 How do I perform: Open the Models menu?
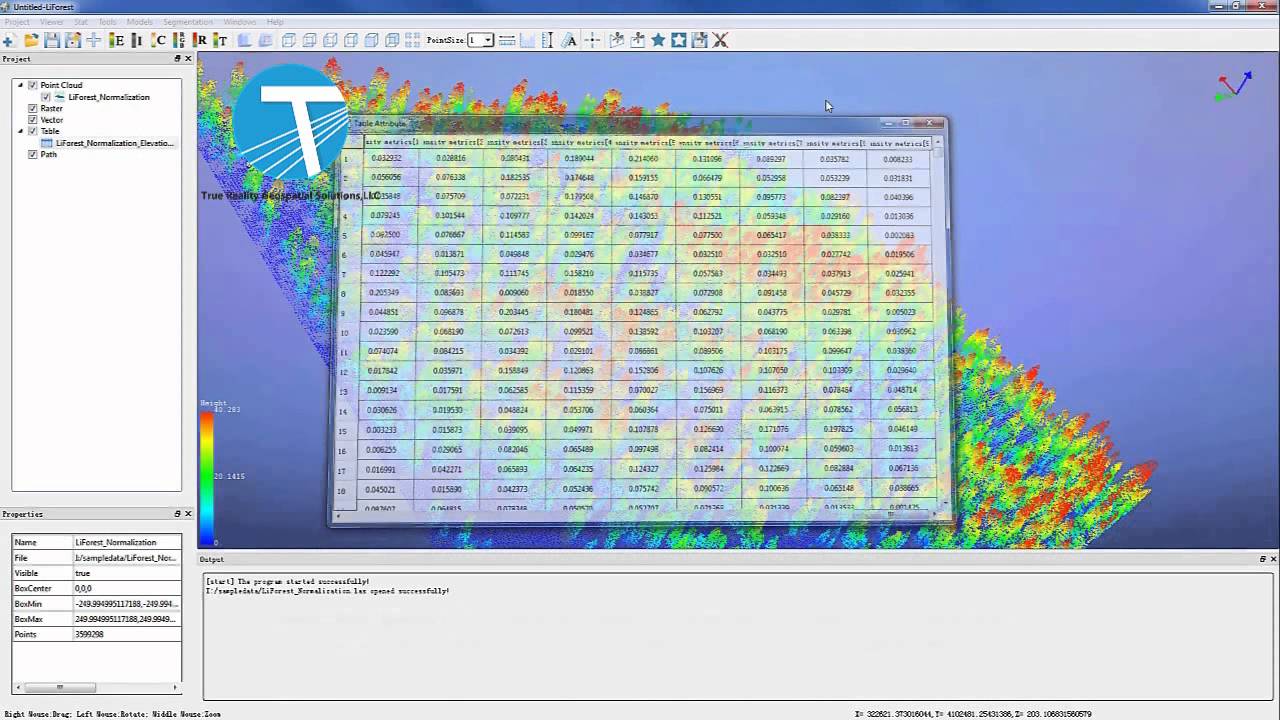(140, 22)
